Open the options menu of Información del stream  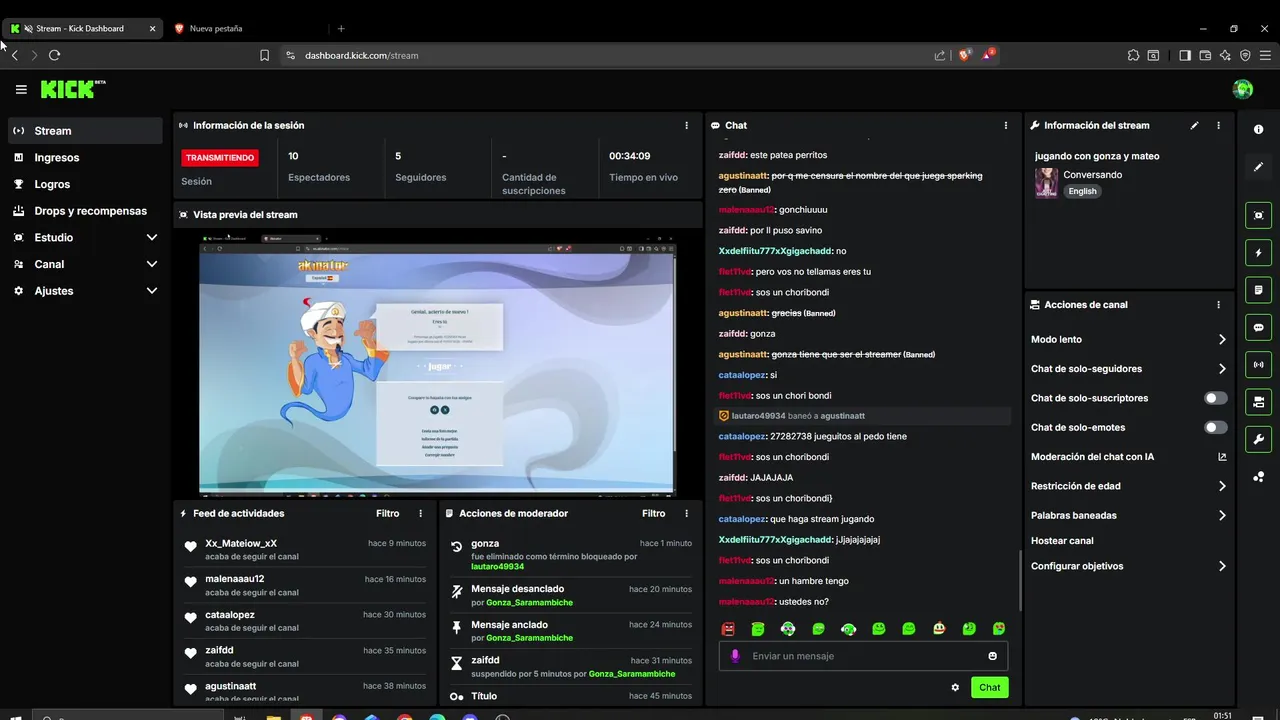coord(1218,126)
